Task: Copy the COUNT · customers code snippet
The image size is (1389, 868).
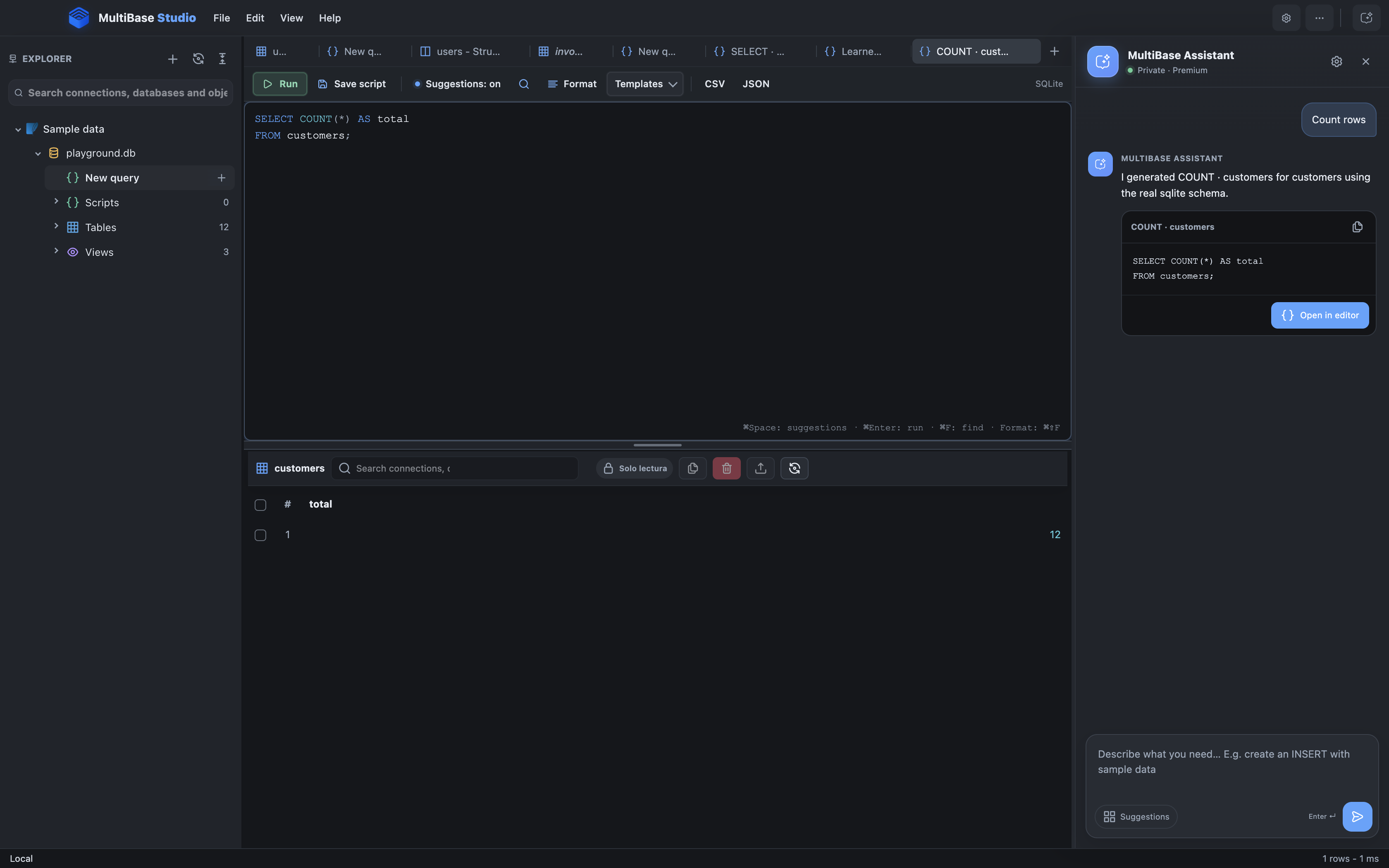Action: click(x=1358, y=227)
